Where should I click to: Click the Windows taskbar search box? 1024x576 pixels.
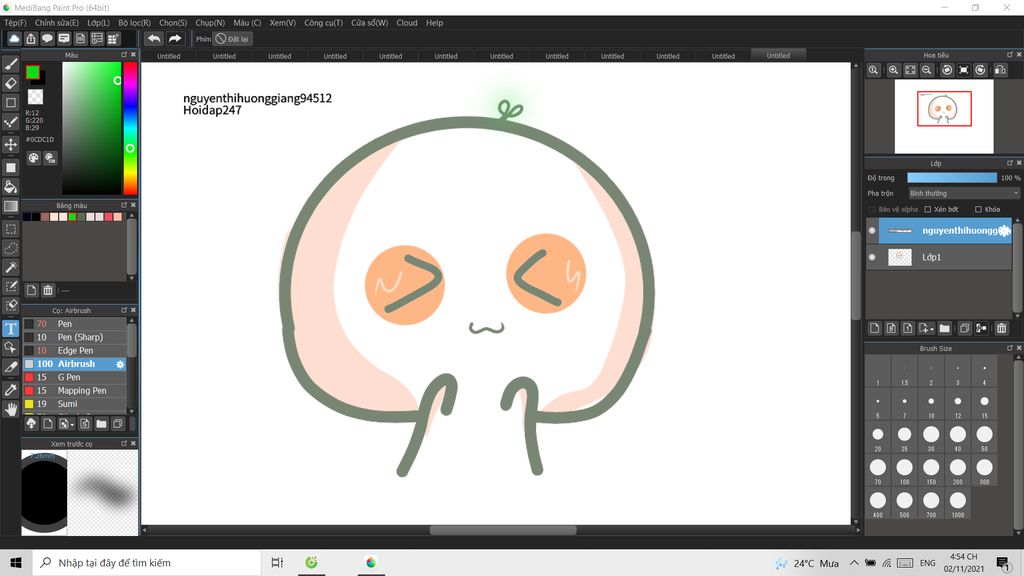(x=146, y=562)
